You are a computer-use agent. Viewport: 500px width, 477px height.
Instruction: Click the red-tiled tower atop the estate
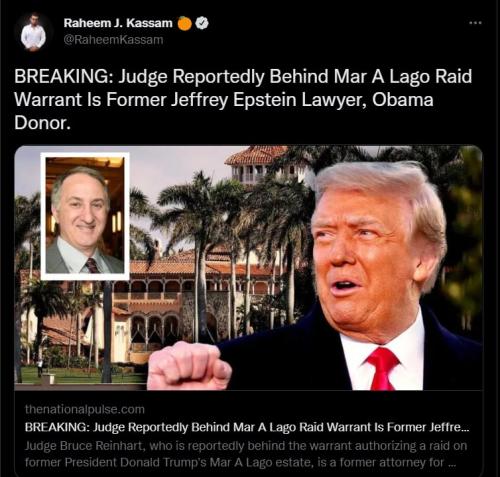click(x=257, y=165)
